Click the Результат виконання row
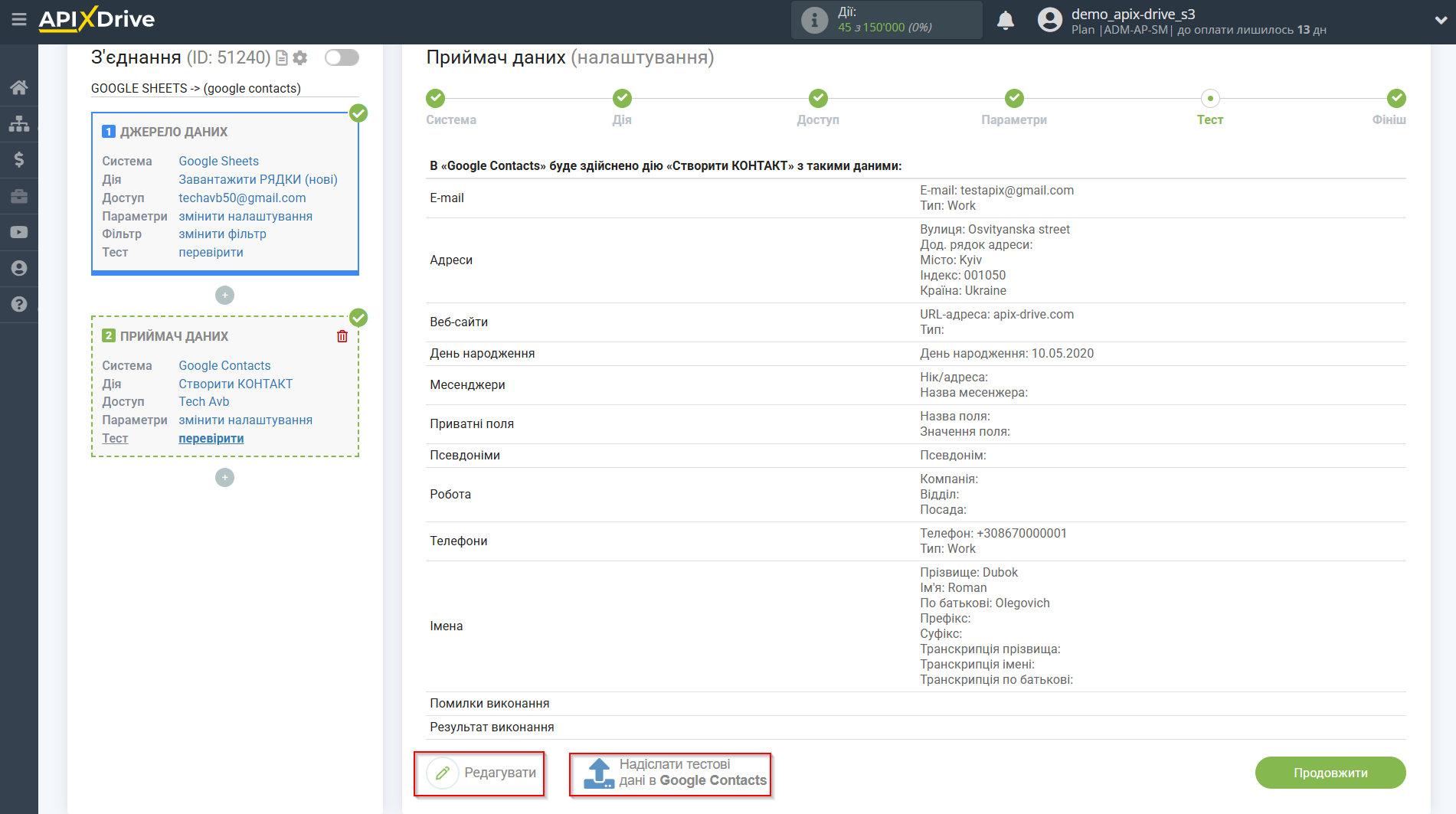Image resolution: width=1456 pixels, height=814 pixels. [x=915, y=727]
